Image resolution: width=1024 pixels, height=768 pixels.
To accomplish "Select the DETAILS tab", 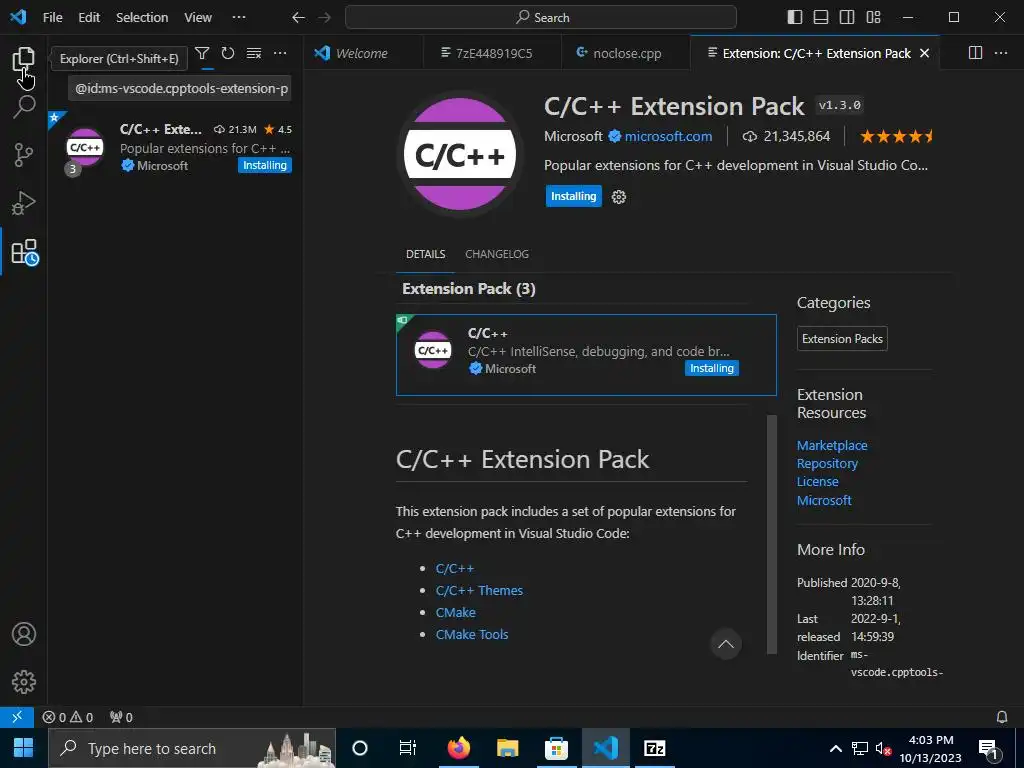I will coord(425,254).
